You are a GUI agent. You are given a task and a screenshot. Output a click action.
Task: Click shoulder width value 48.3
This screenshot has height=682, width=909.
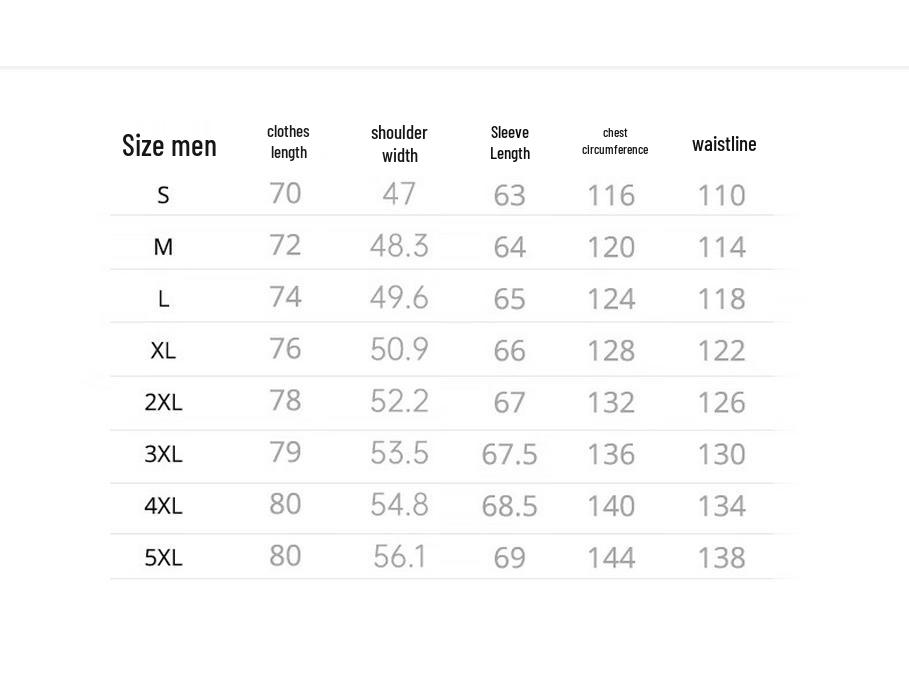pos(399,246)
